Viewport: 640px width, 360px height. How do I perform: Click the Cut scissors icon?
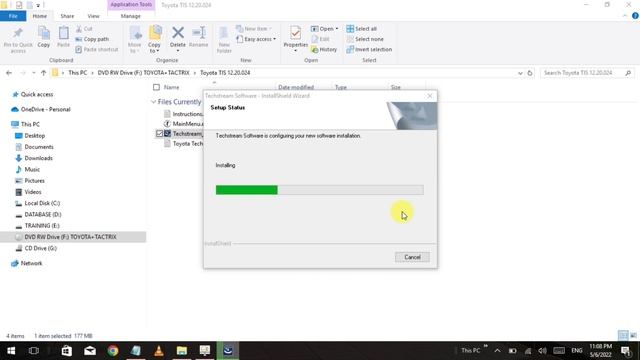(x=84, y=29)
